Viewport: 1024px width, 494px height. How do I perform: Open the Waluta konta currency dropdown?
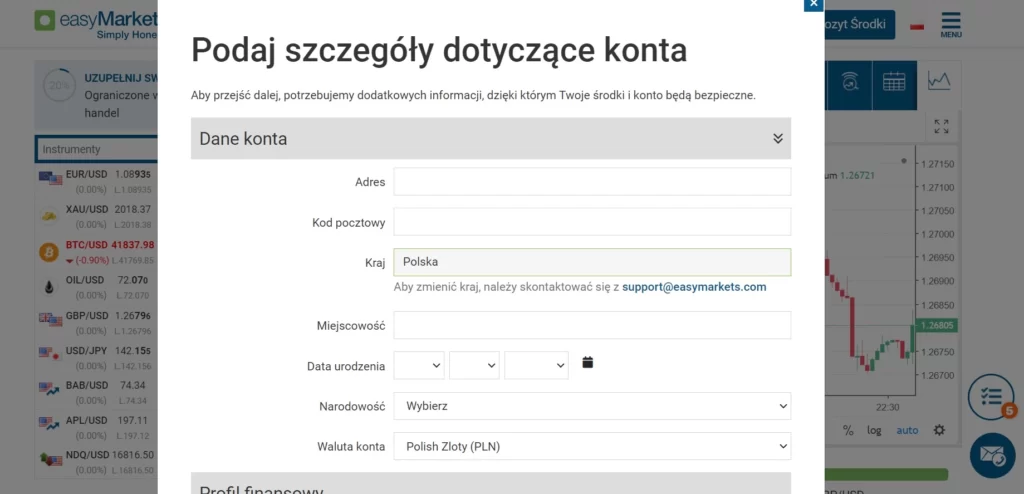click(592, 446)
